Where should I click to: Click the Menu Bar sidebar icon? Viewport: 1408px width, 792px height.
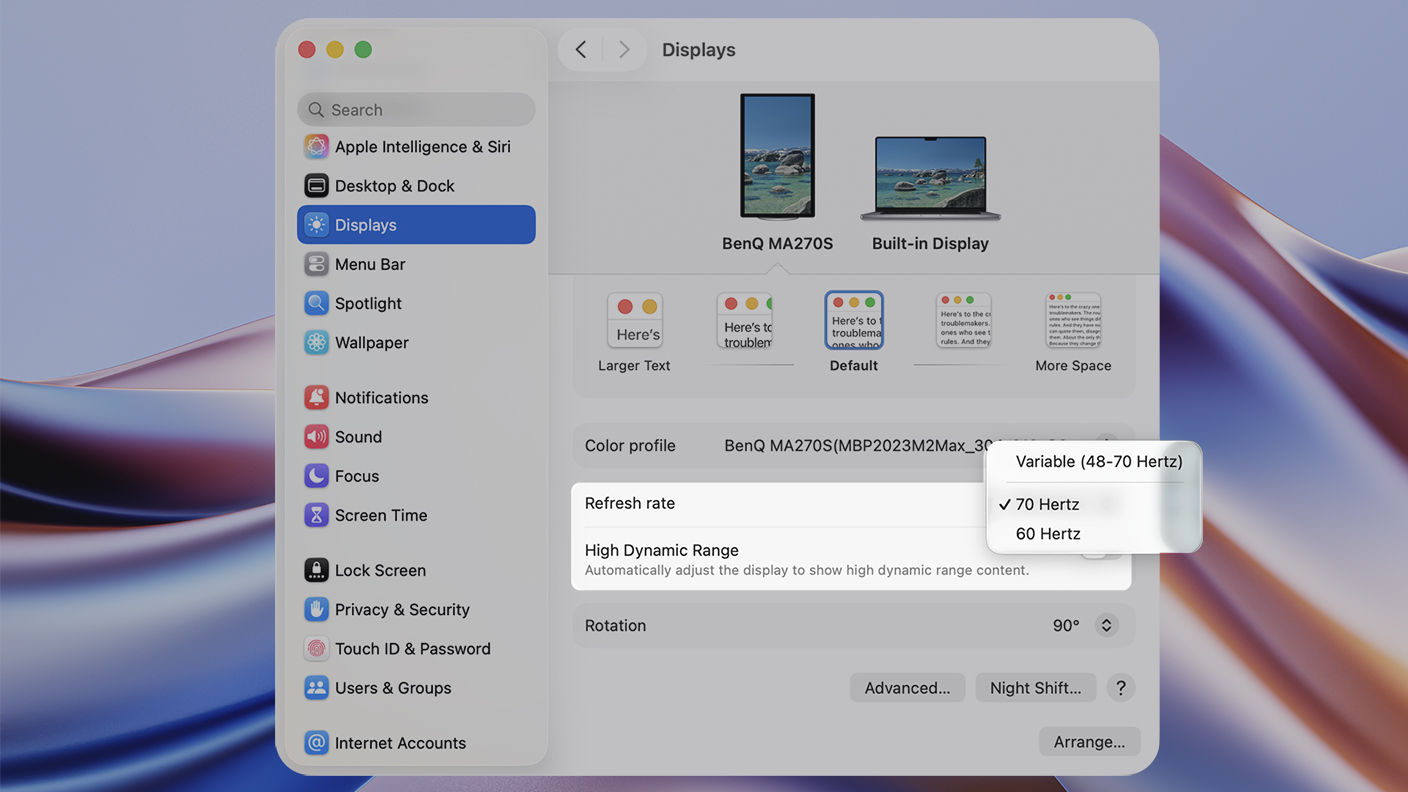point(316,264)
